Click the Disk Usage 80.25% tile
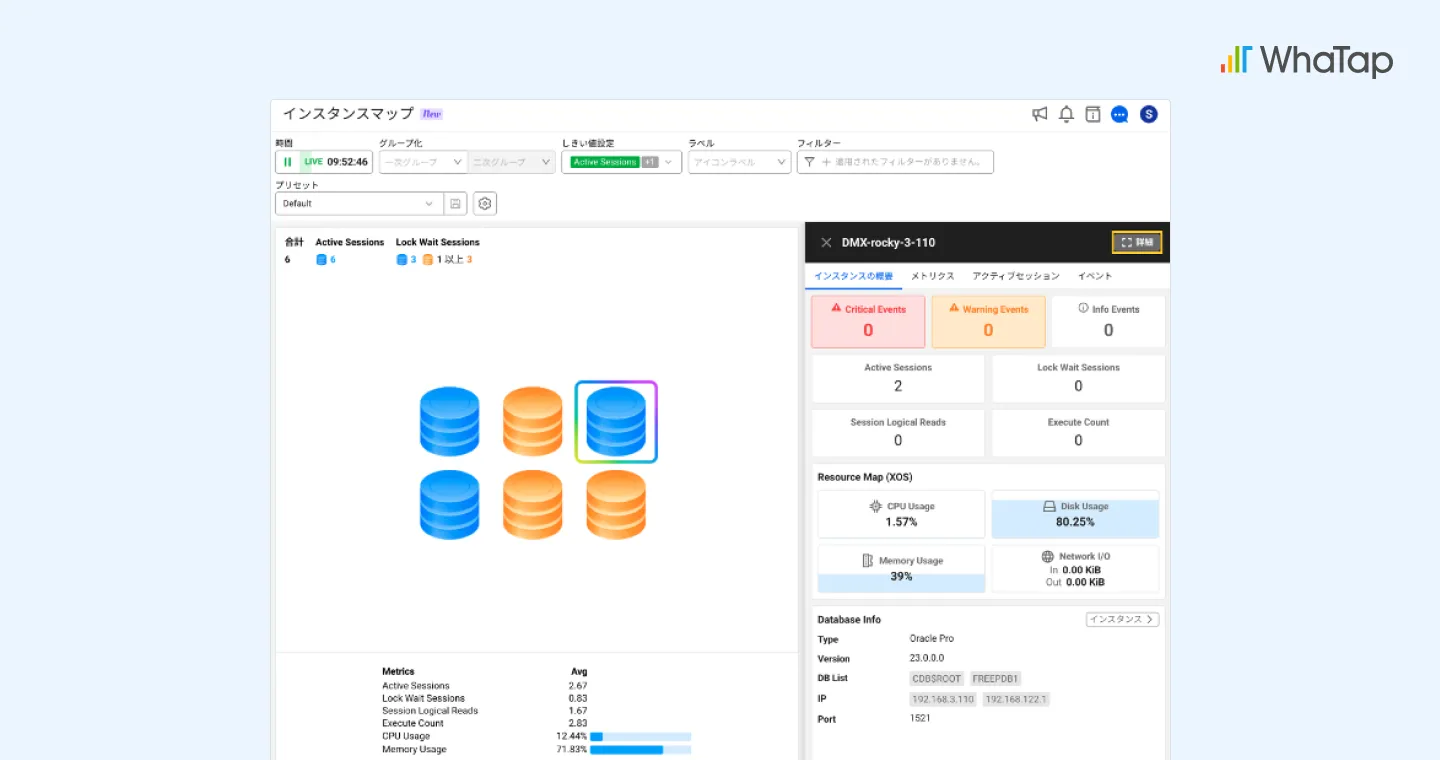 click(1075, 514)
